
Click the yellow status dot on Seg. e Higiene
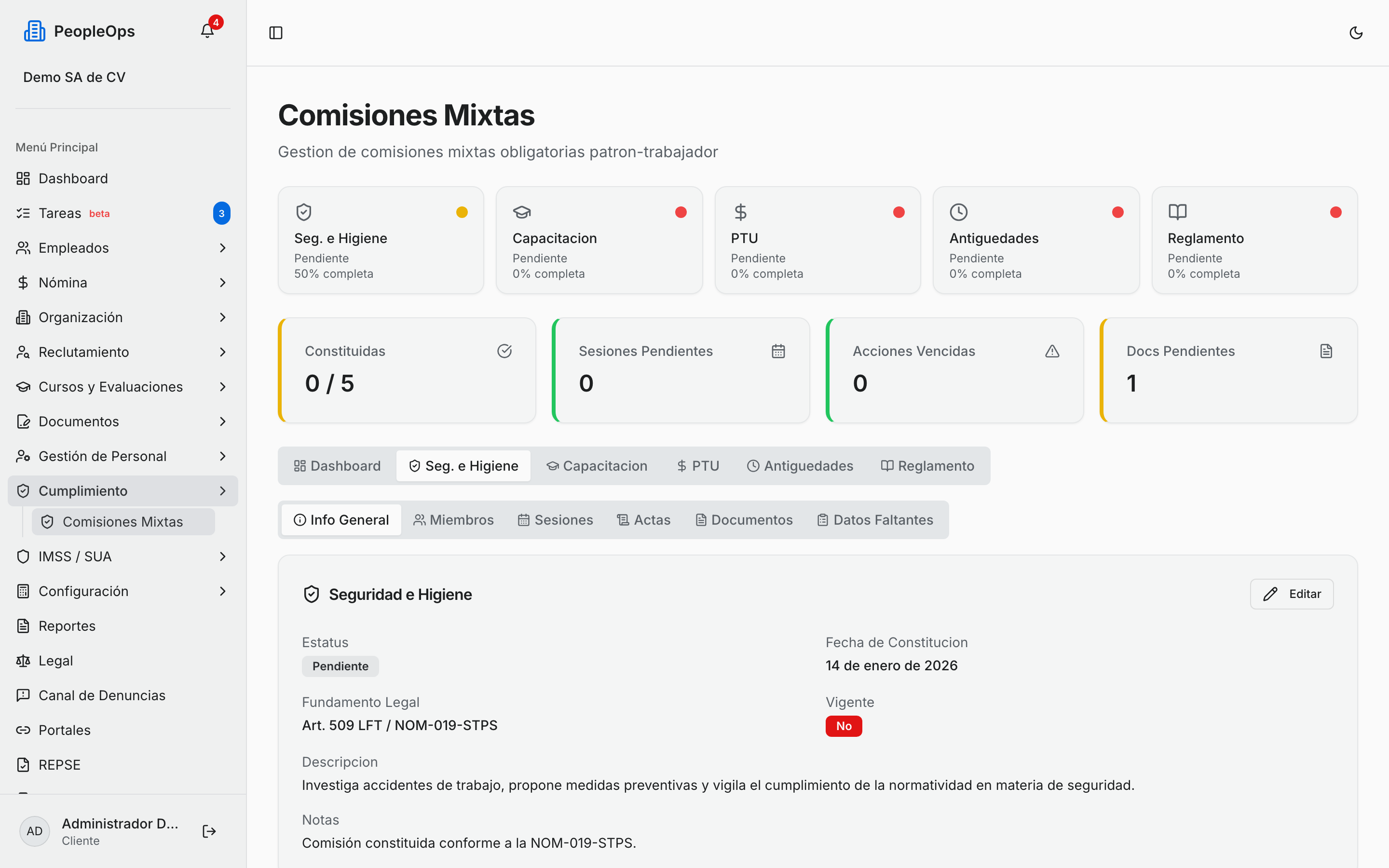pos(462,212)
